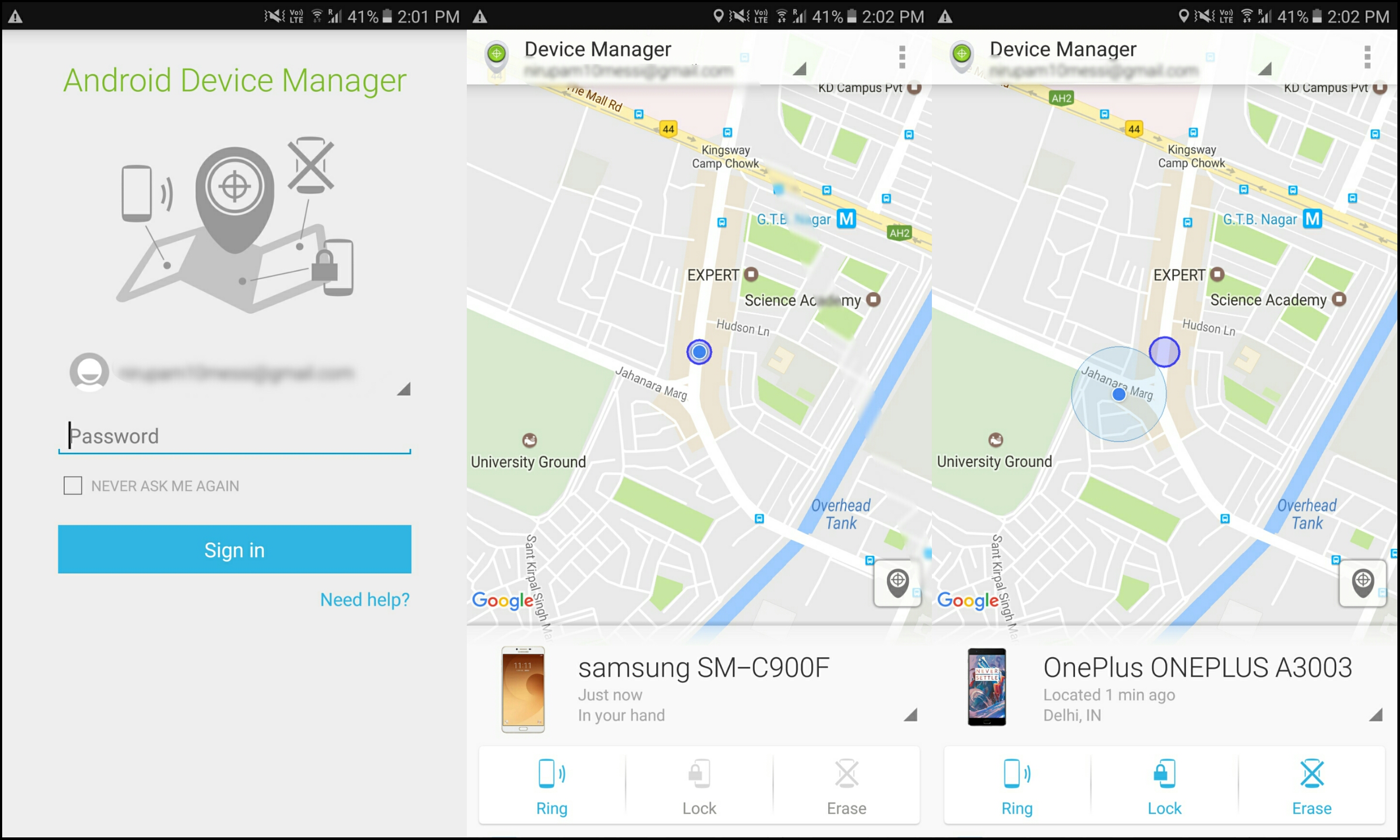
Task: Tap G.T.B. Nagar metro icon on right map
Action: [1312, 218]
